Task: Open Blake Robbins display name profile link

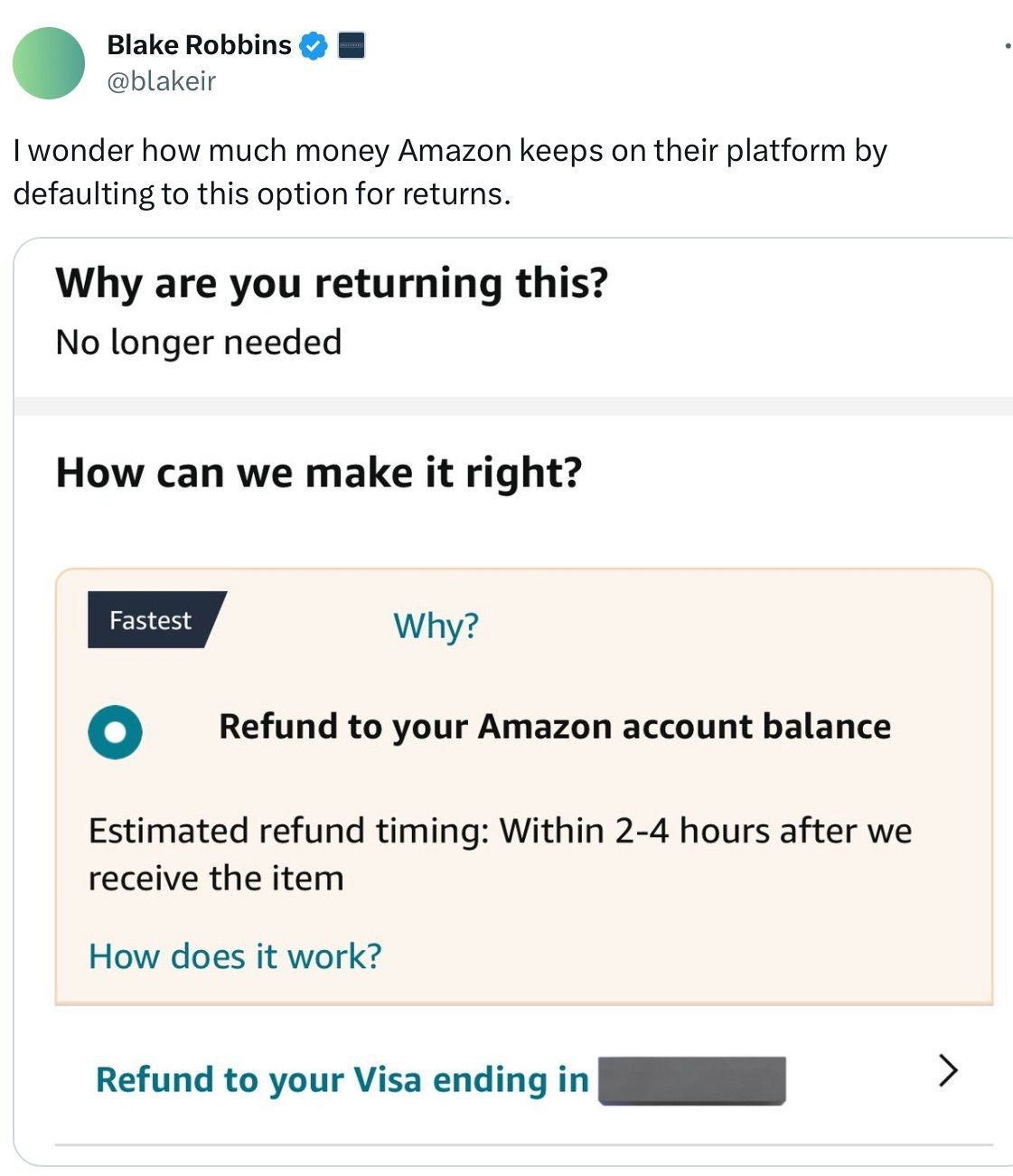Action: point(199,45)
